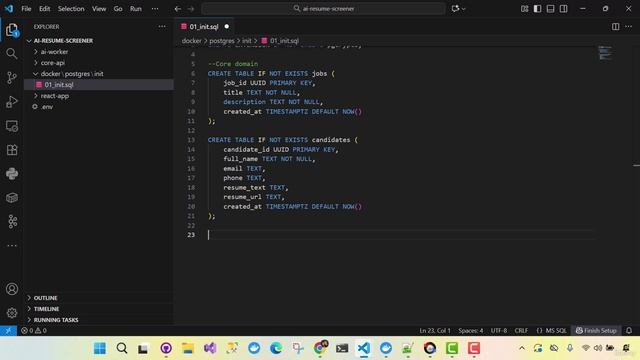Open taskbar Search magnifier
640x360 pixels.
(x=122, y=348)
